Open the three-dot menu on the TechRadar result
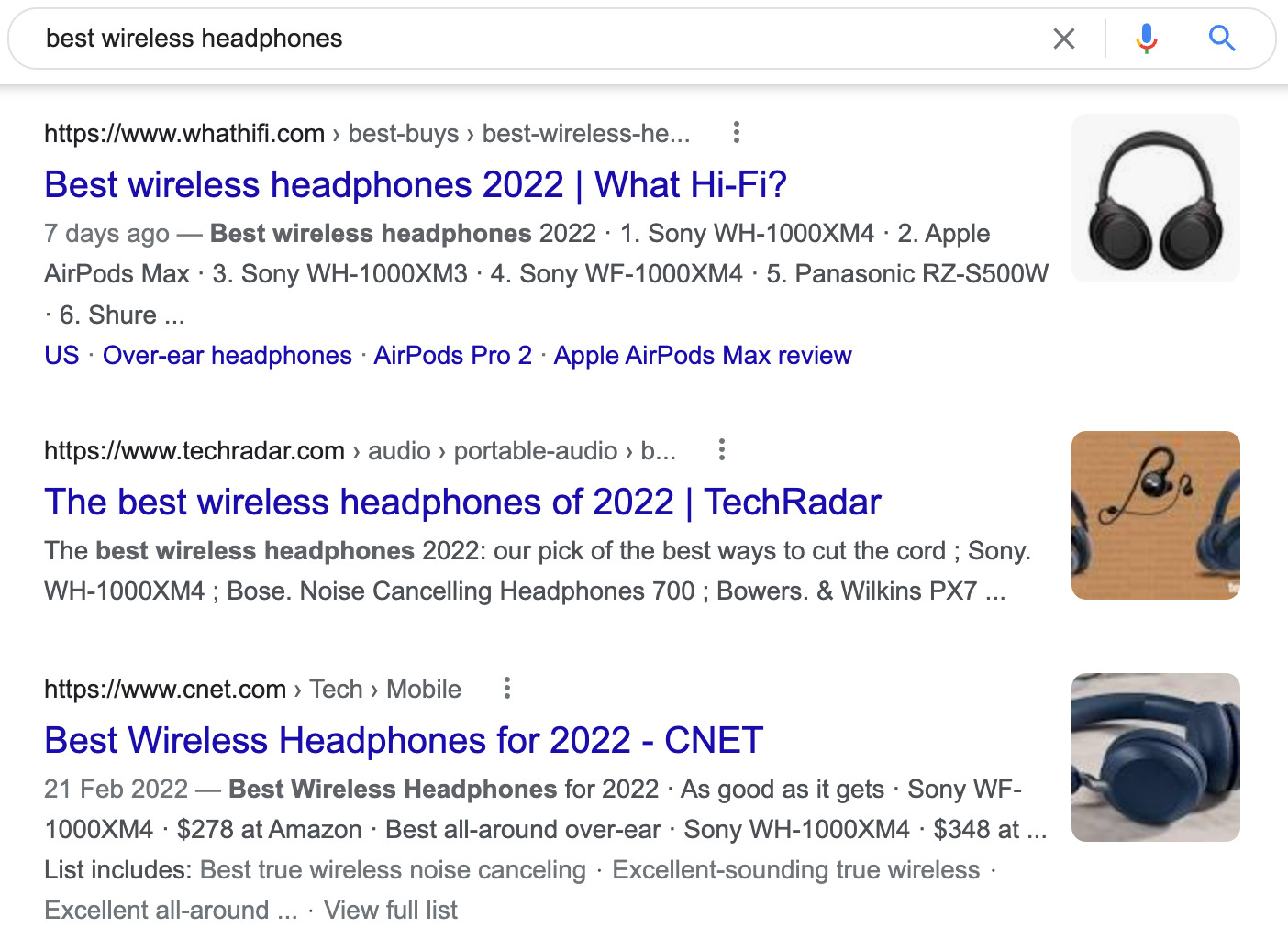The height and width of the screenshot is (950, 1288). (x=721, y=450)
